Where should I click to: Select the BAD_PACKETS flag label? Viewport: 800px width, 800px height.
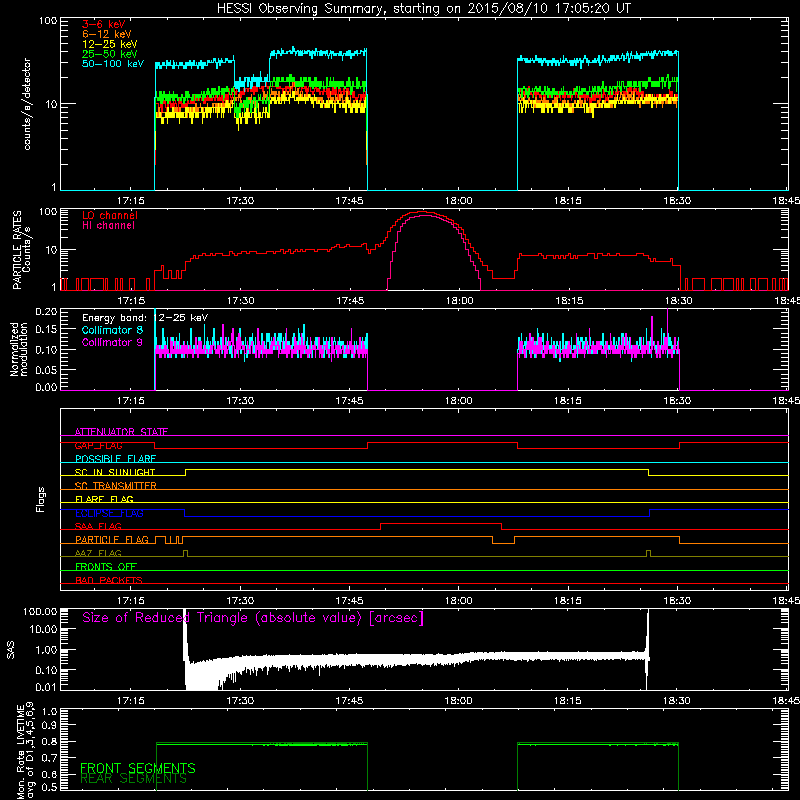pyautogui.click(x=109, y=580)
